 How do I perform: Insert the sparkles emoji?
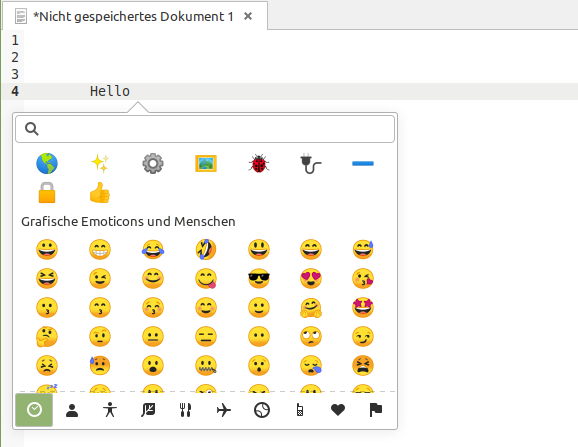(100, 163)
